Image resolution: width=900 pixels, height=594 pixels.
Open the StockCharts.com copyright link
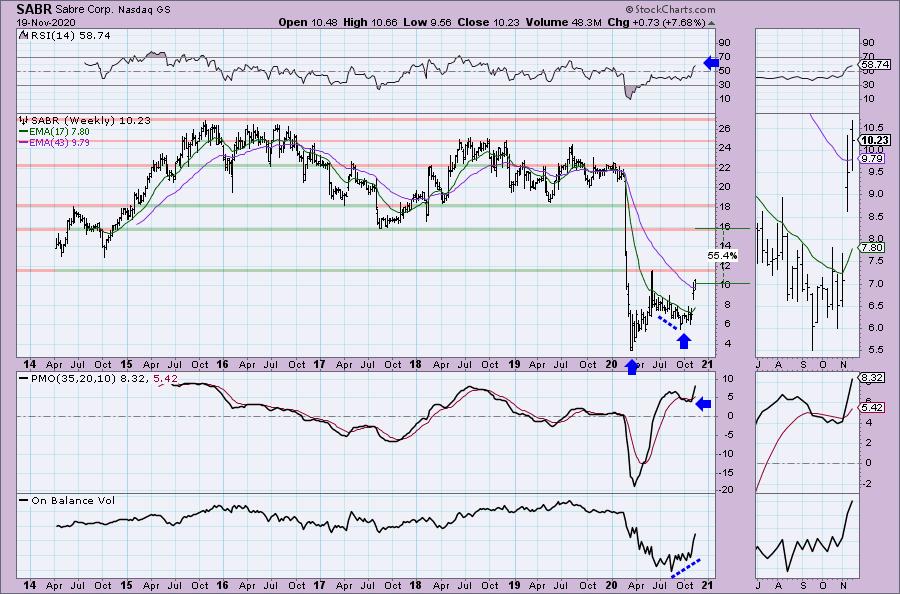coord(670,9)
